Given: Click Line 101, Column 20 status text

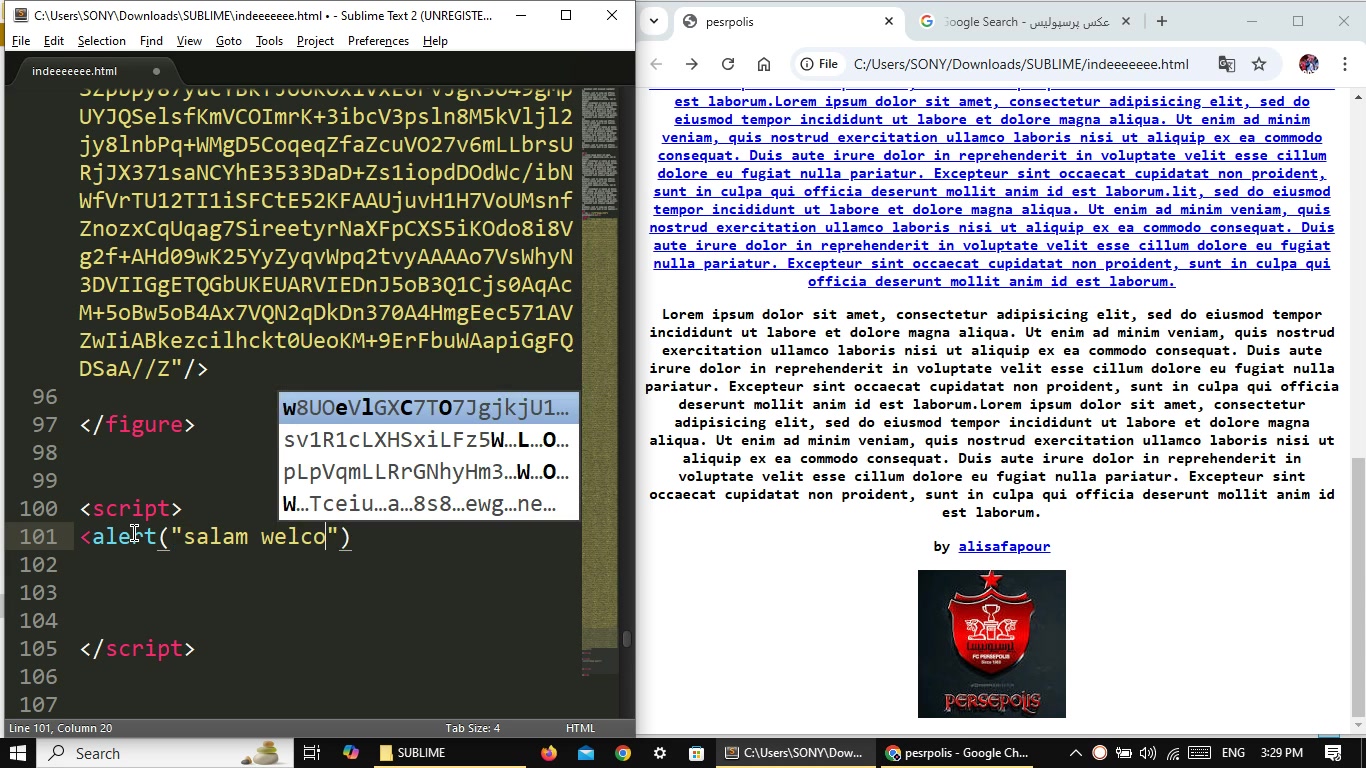Looking at the screenshot, I should 61,728.
